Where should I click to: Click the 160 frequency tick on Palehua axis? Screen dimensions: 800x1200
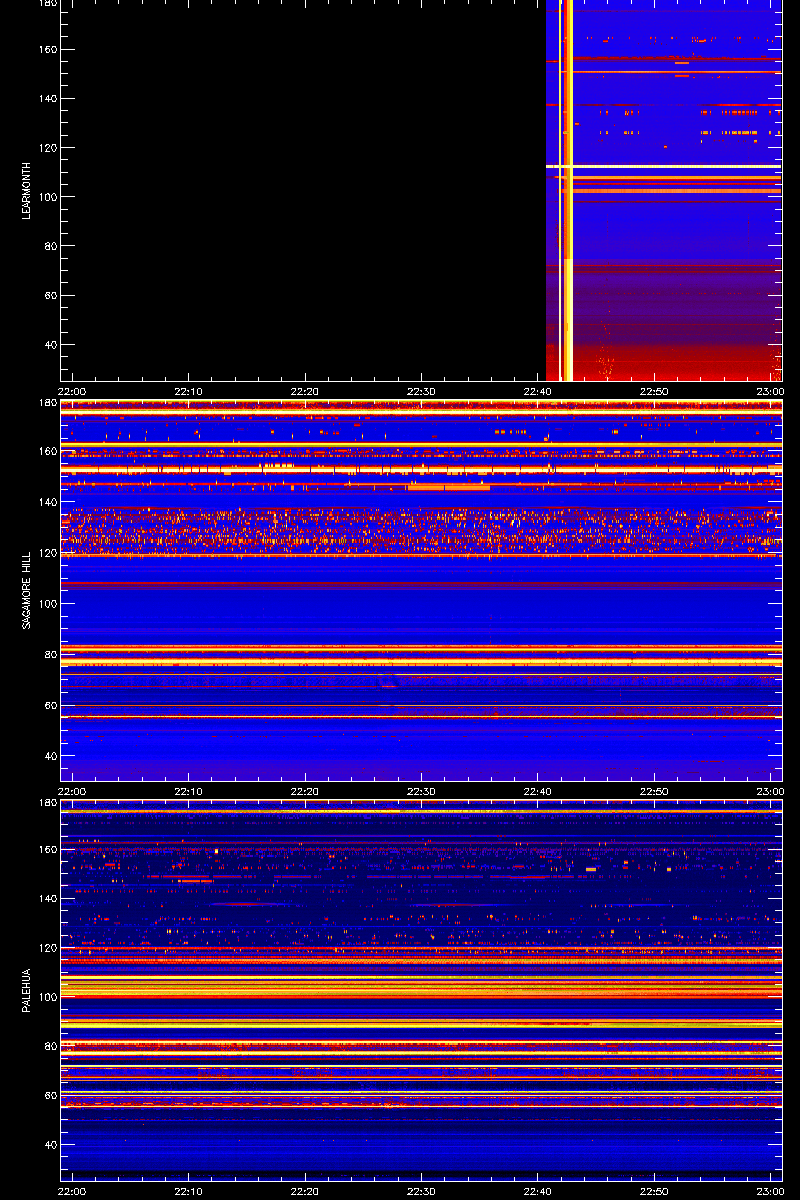pyautogui.click(x=48, y=849)
